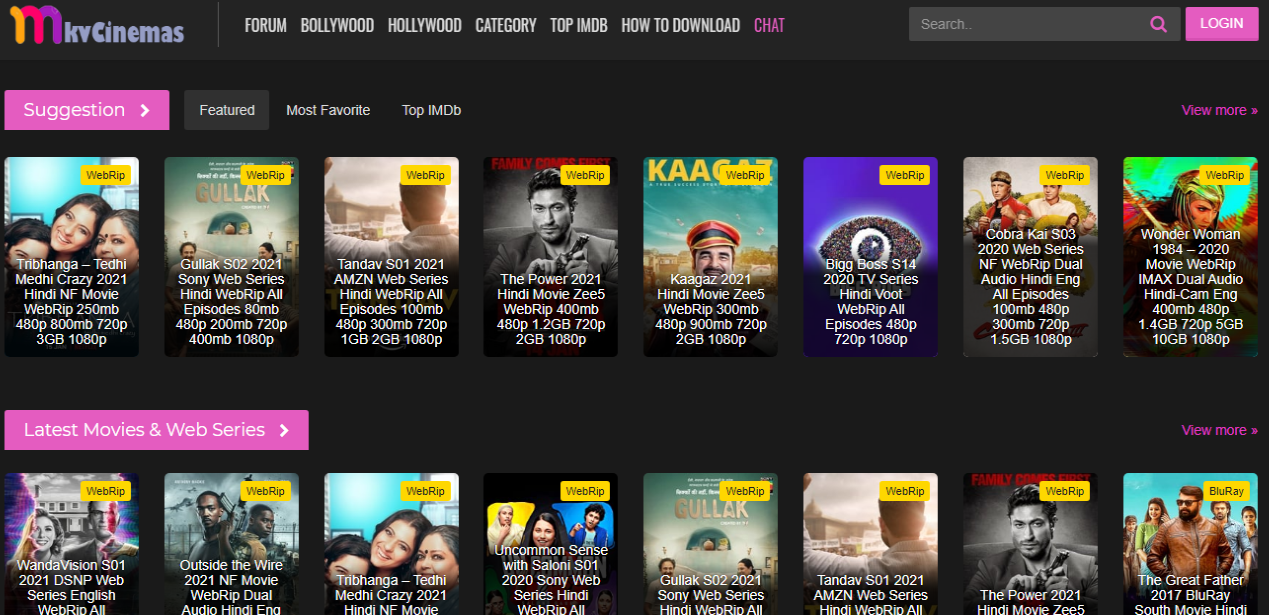This screenshot has height=615, width=1269.
Task: Click WebRip badge on WandaVision poster
Action: coord(106,491)
